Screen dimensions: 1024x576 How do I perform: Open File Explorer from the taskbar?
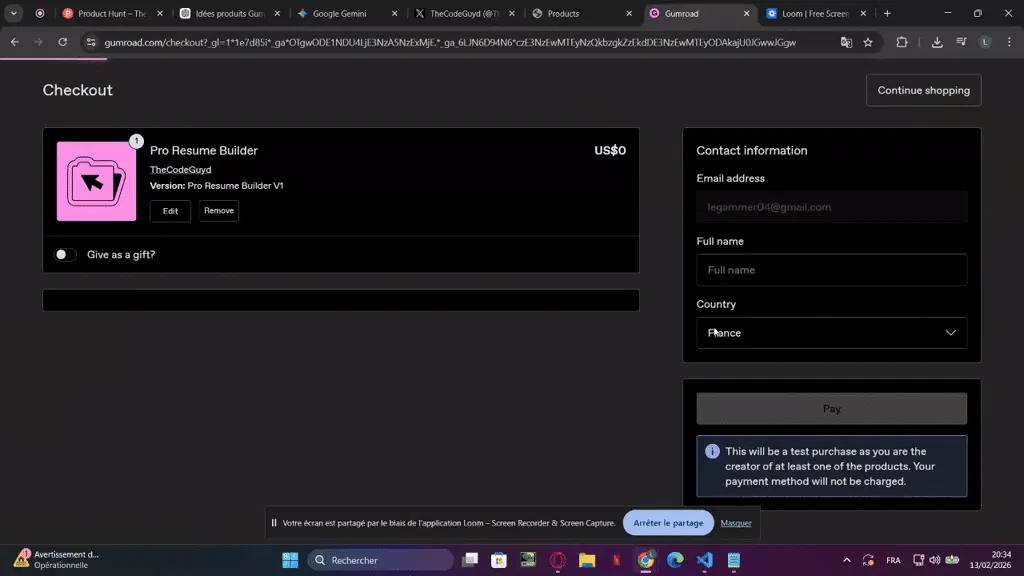pos(587,560)
